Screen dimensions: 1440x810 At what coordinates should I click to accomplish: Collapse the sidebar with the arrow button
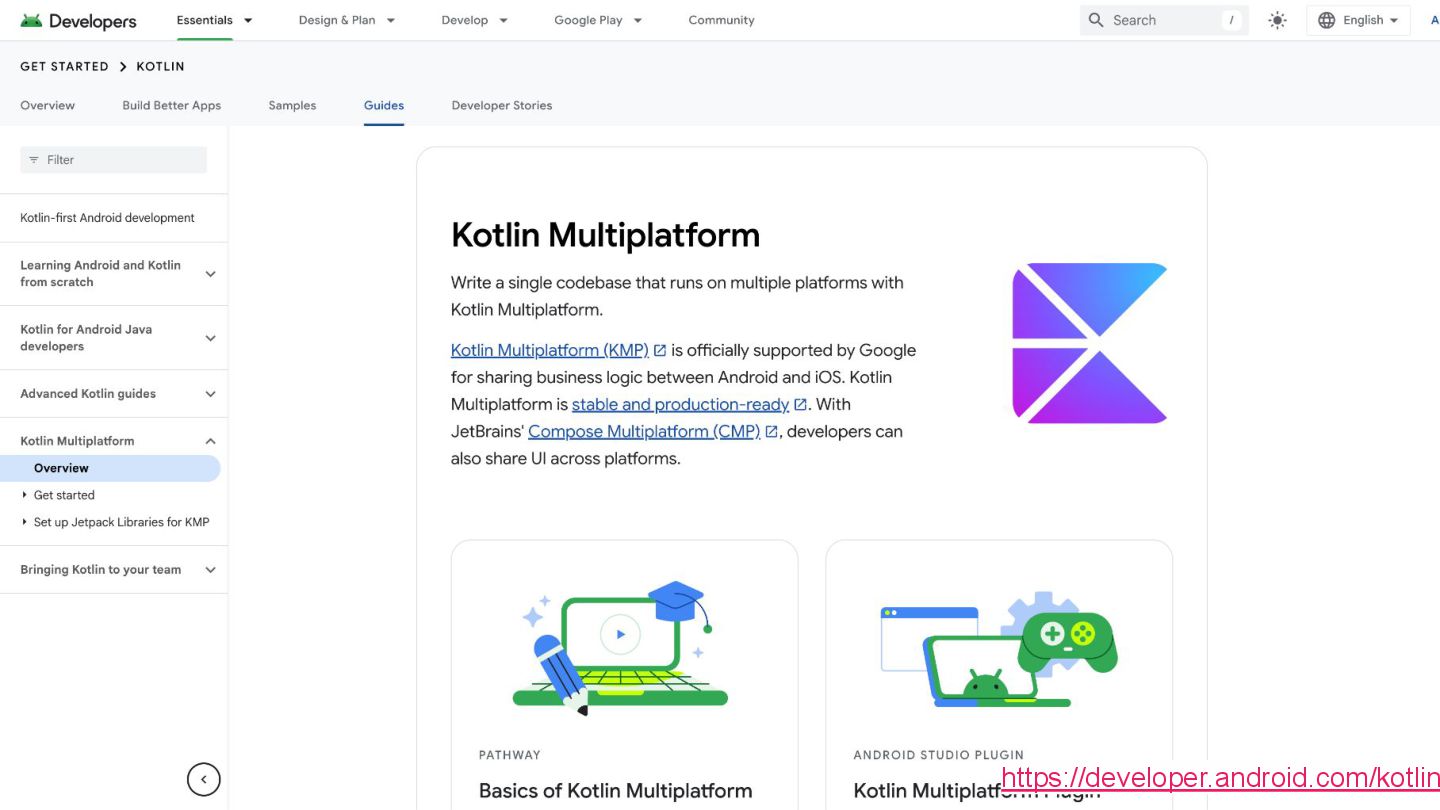tap(203, 779)
